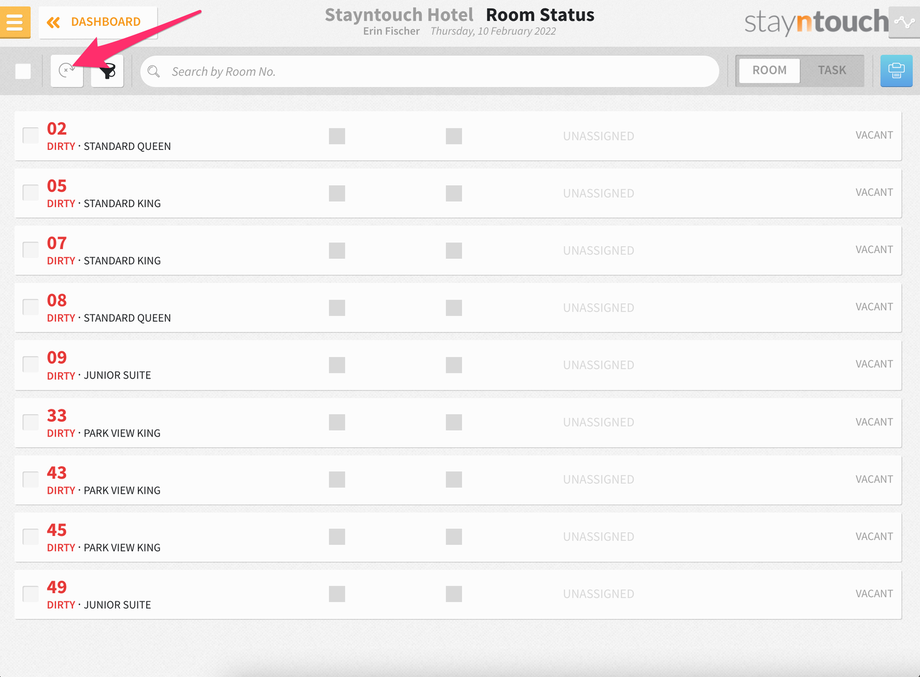The image size is (920, 677).
Task: Check the box for room 07
Action: pyautogui.click(x=31, y=249)
